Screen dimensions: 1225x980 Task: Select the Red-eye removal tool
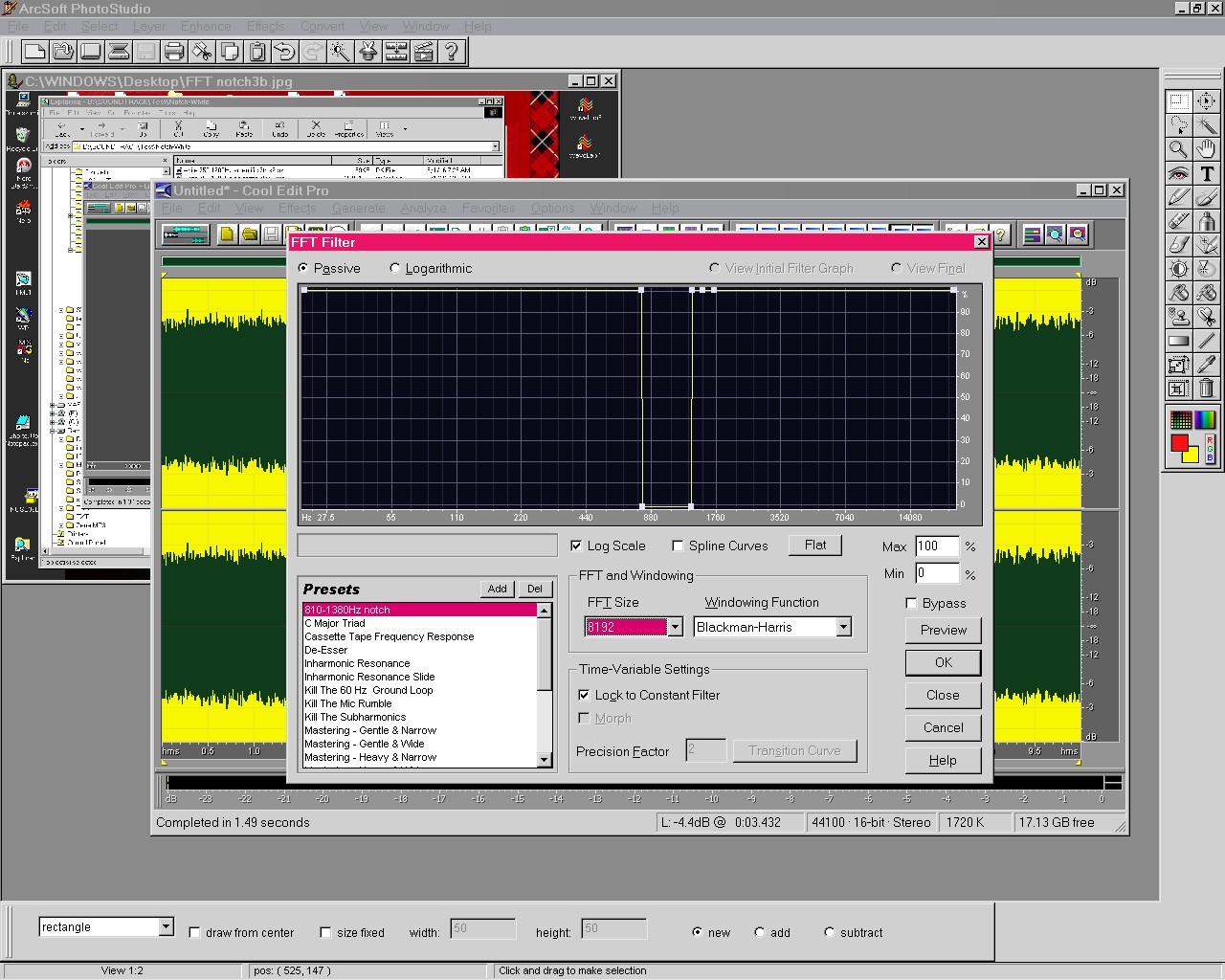(x=1178, y=173)
